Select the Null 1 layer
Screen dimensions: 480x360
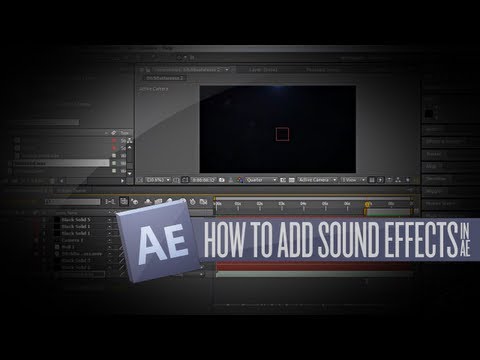tap(68, 247)
